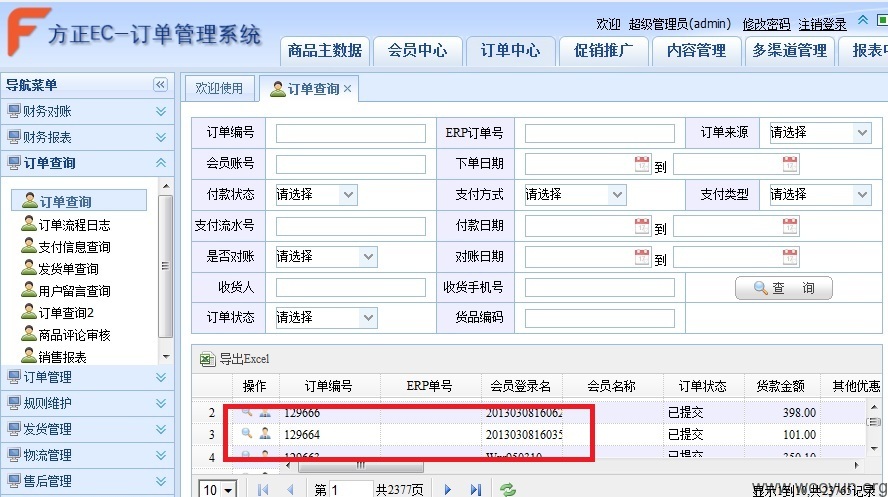Go to last page of results
The image size is (888, 497).
coord(476,490)
